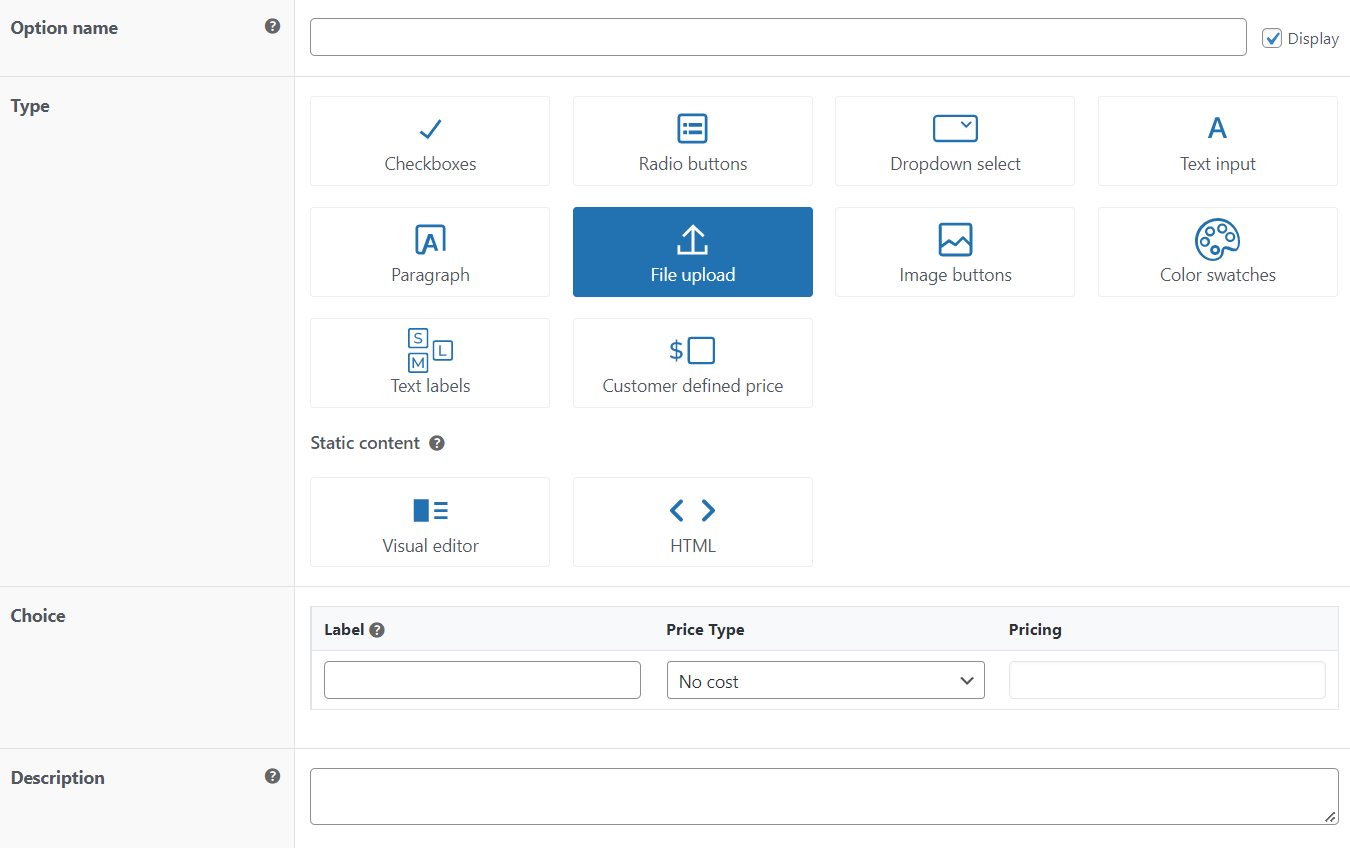Choose the Dropdown select option type

[954, 141]
